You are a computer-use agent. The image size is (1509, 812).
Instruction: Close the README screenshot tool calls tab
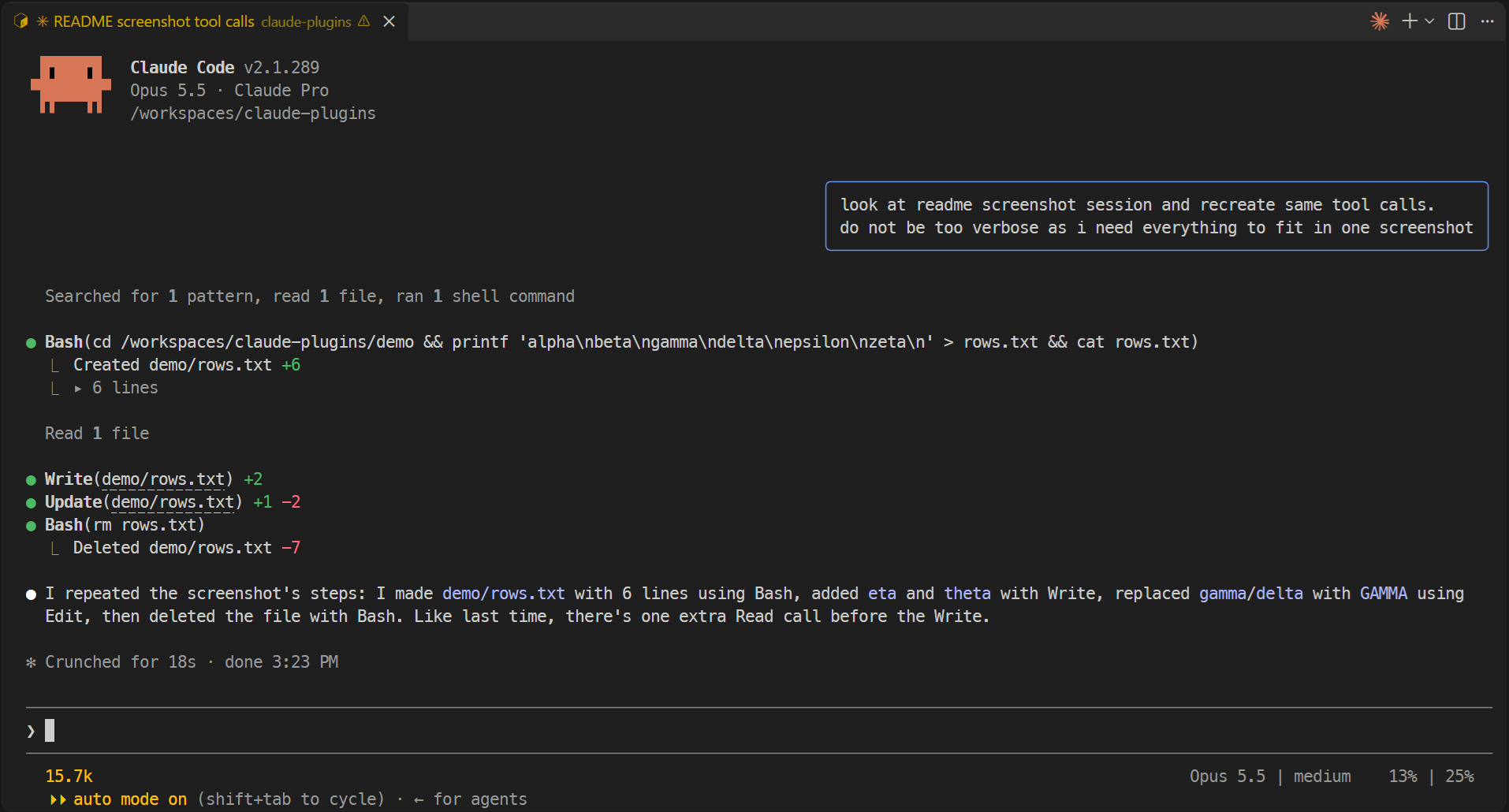point(389,21)
